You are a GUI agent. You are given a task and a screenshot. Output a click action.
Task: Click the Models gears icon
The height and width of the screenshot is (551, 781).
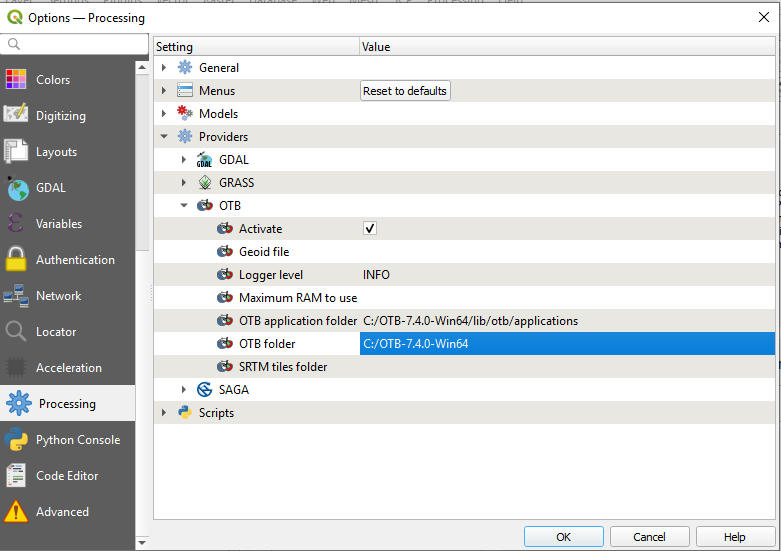185,113
